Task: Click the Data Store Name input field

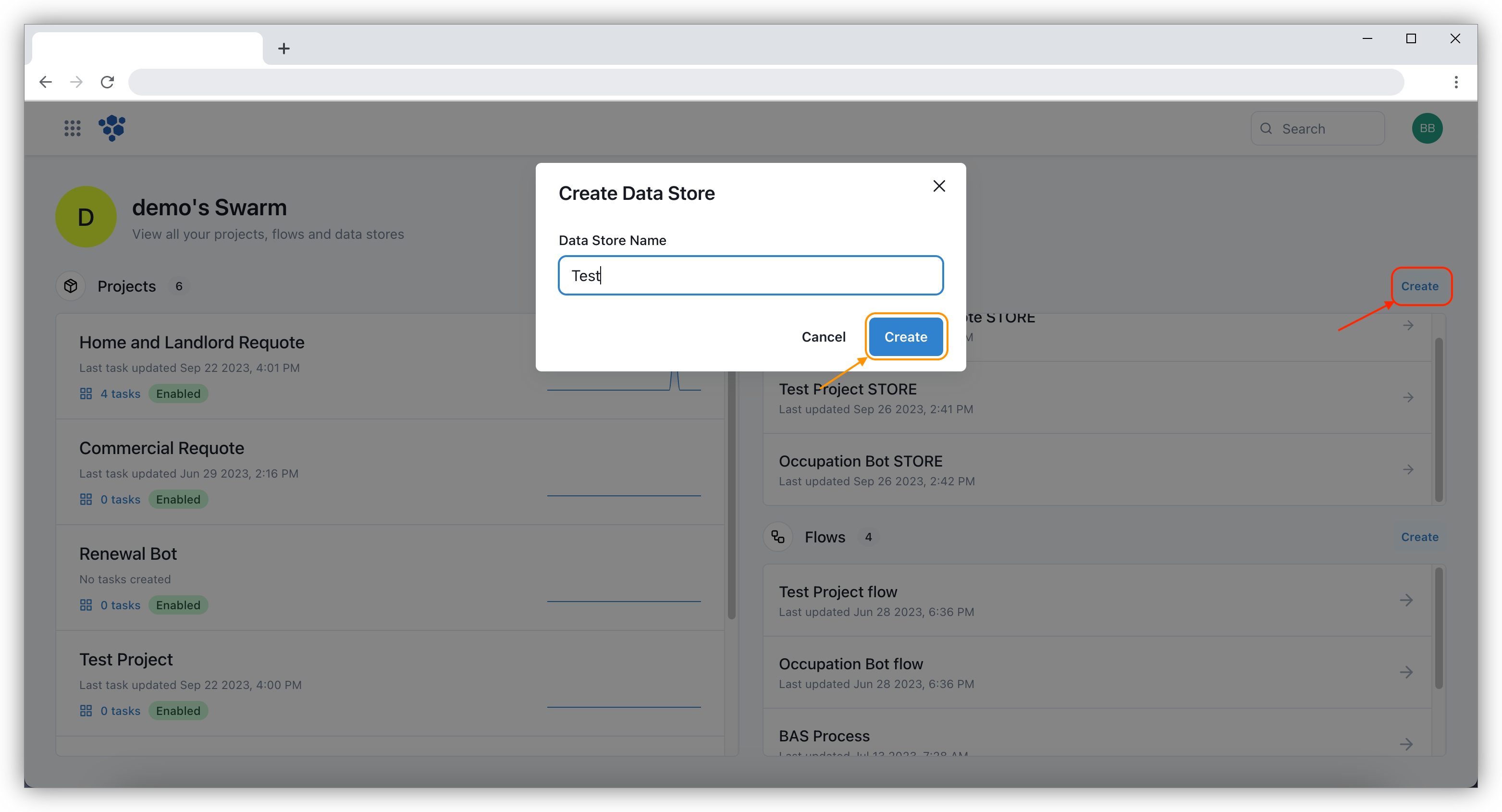Action: [750, 275]
